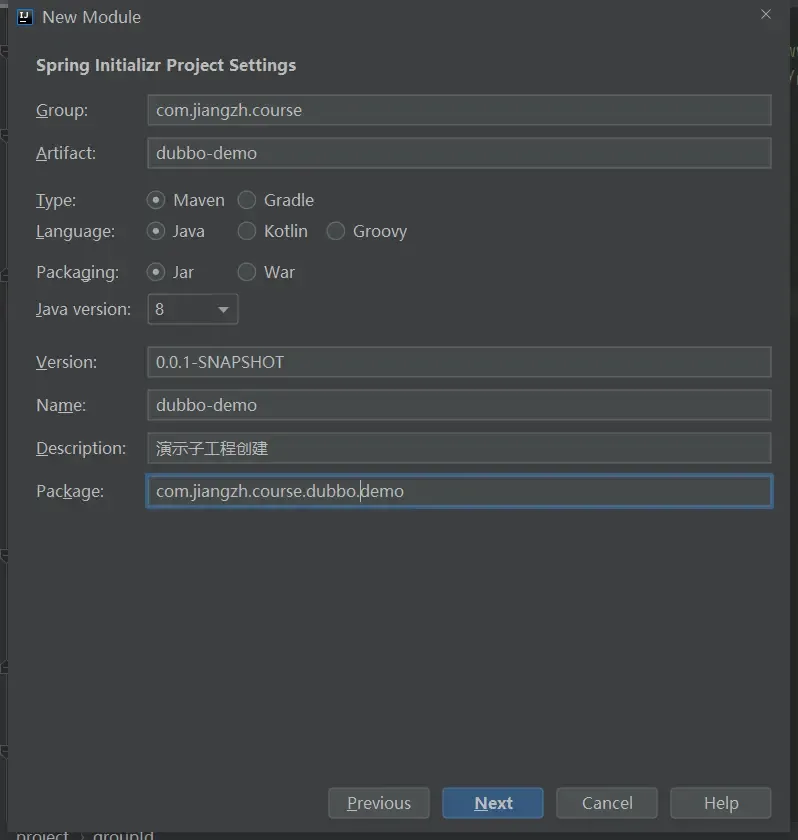Open the Java version dropdown
Viewport: 798px width, 840px height.
(x=224, y=309)
